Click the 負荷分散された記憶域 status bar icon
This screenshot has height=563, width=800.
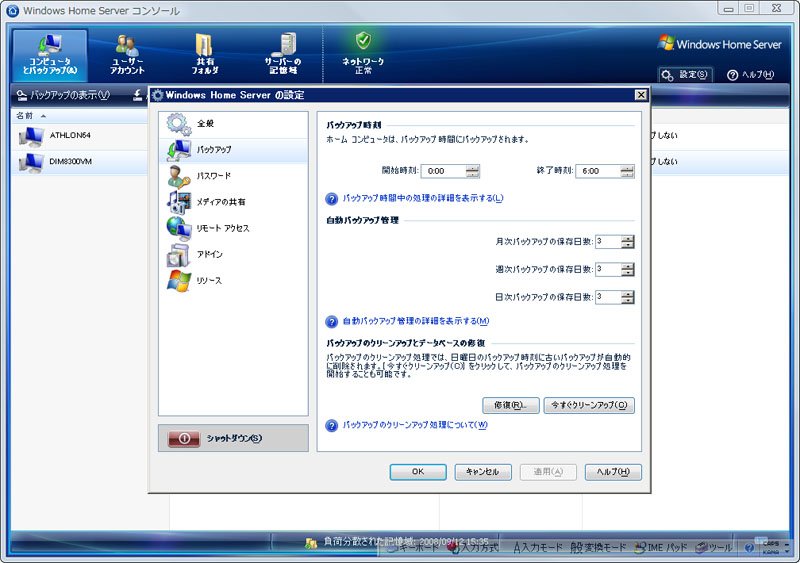pyautogui.click(x=311, y=544)
